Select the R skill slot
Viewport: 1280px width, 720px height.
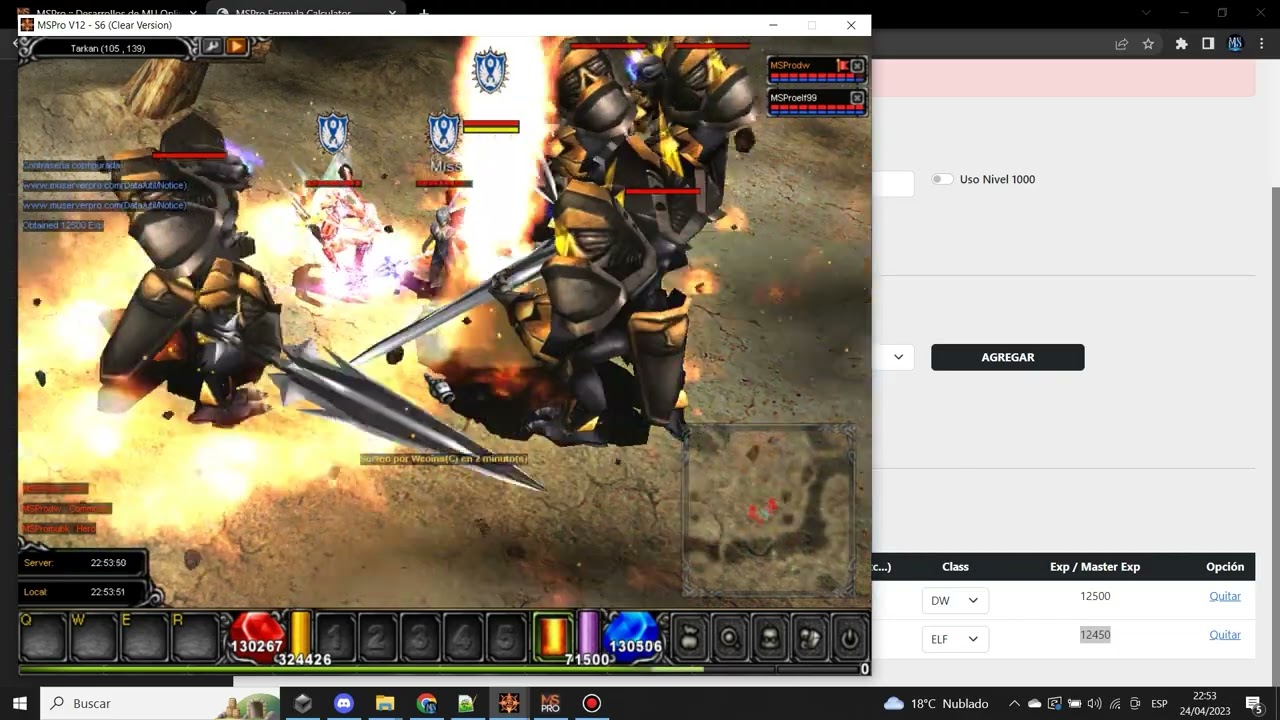click(x=194, y=637)
